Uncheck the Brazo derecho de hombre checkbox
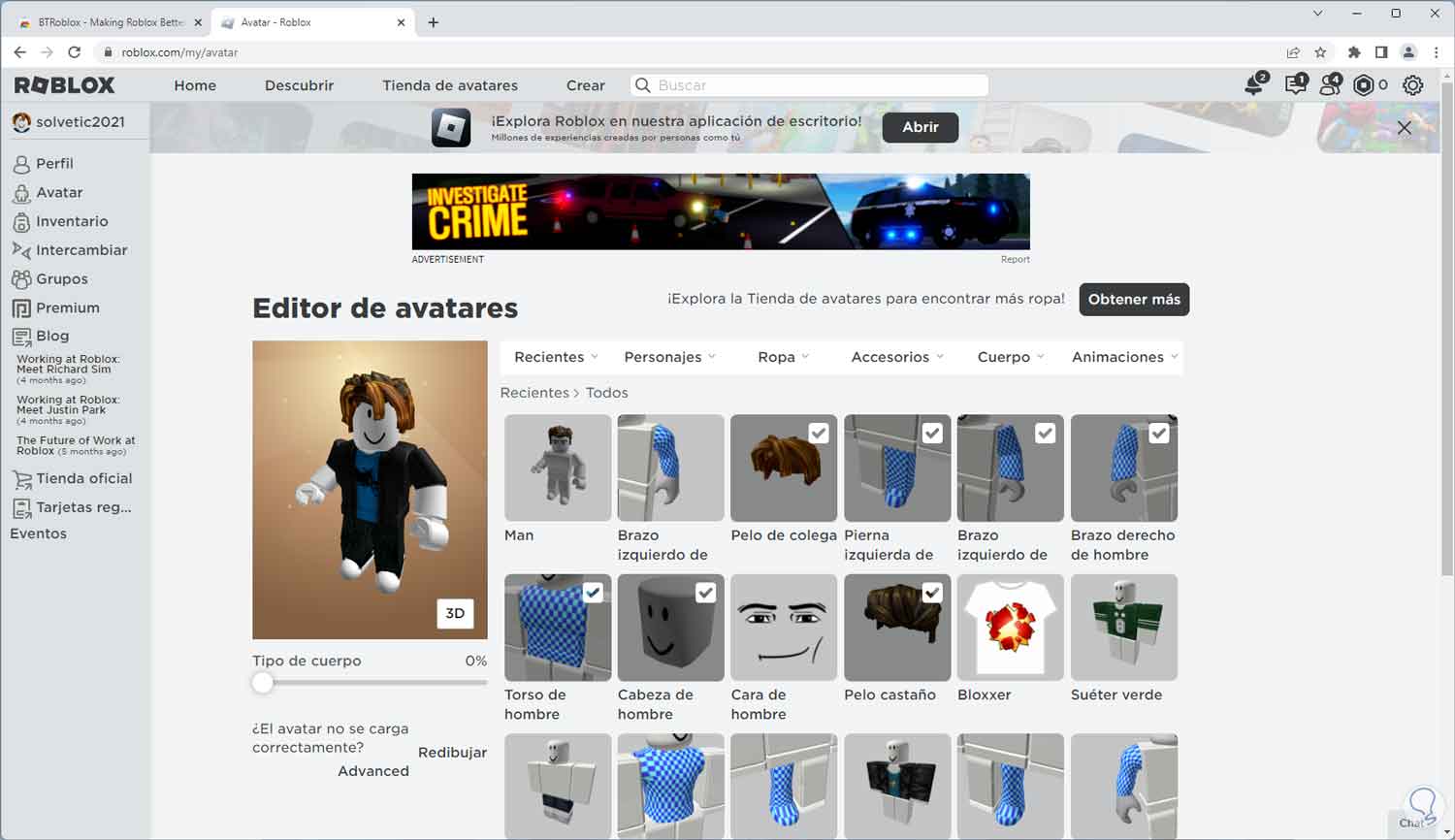 1159,434
